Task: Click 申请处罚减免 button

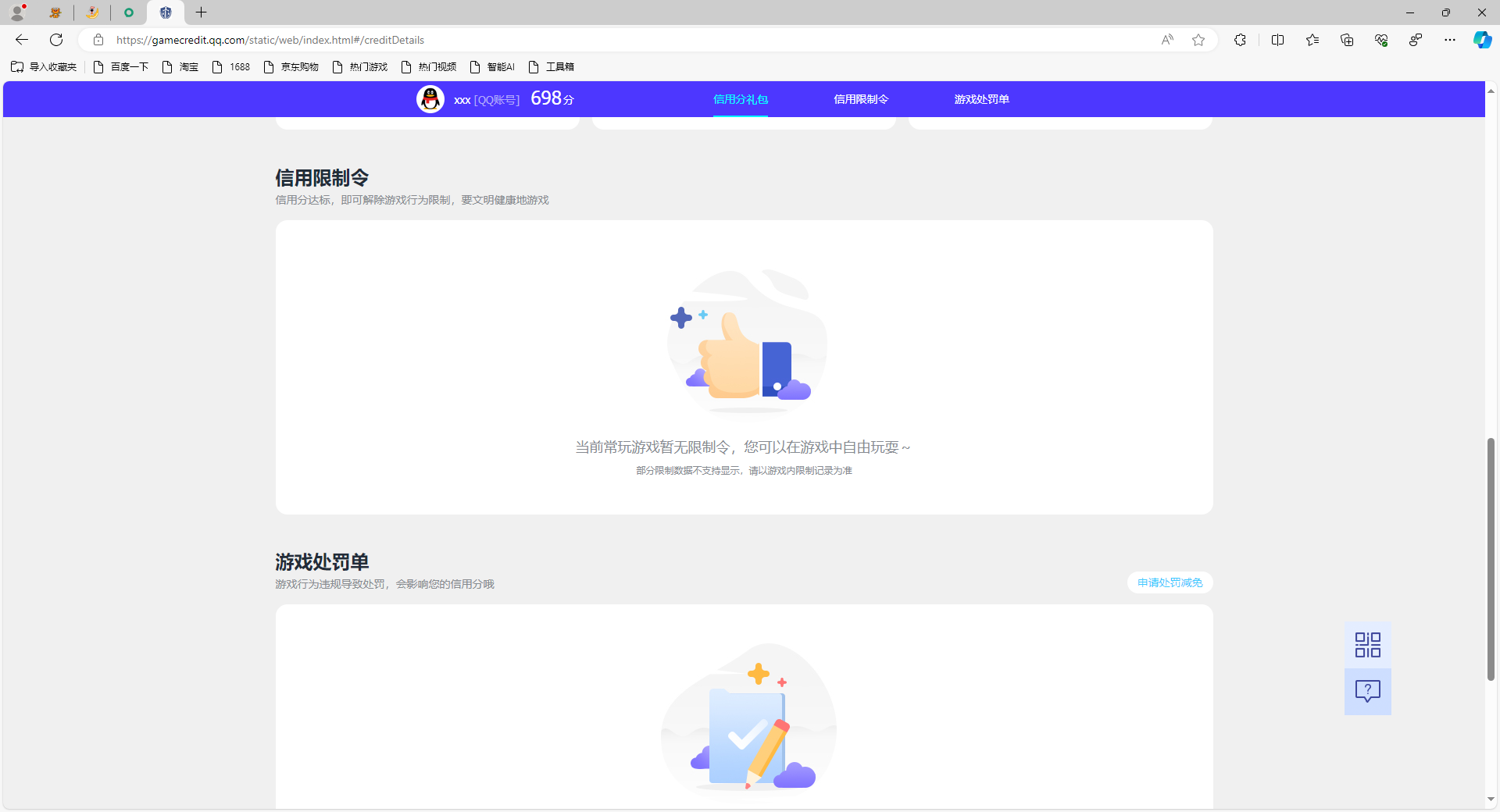Action: coord(1170,582)
